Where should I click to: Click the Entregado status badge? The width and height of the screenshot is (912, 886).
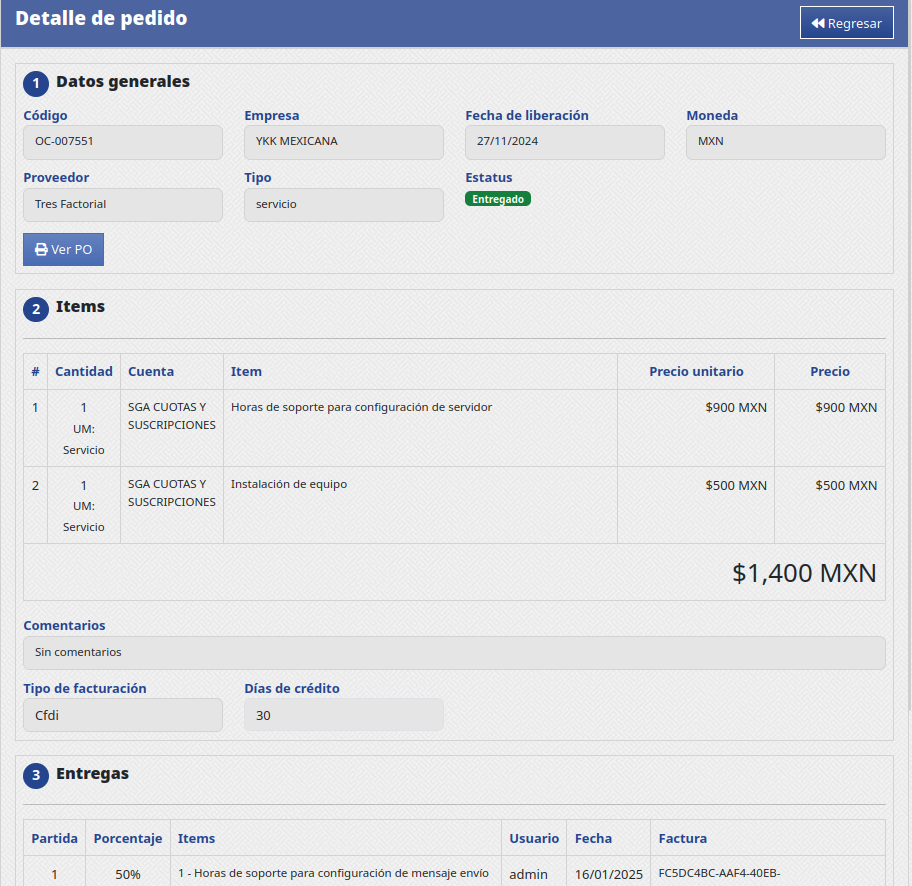pyautogui.click(x=497, y=199)
